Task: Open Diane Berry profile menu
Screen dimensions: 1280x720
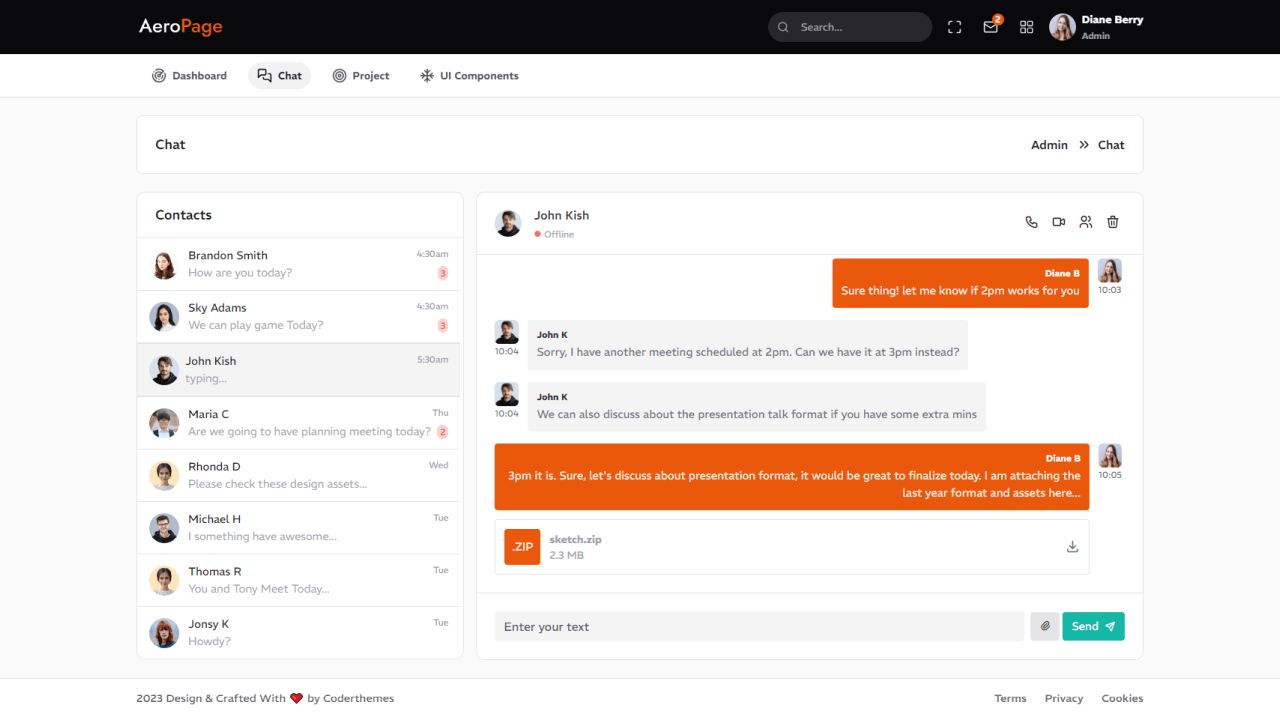Action: click(1096, 27)
